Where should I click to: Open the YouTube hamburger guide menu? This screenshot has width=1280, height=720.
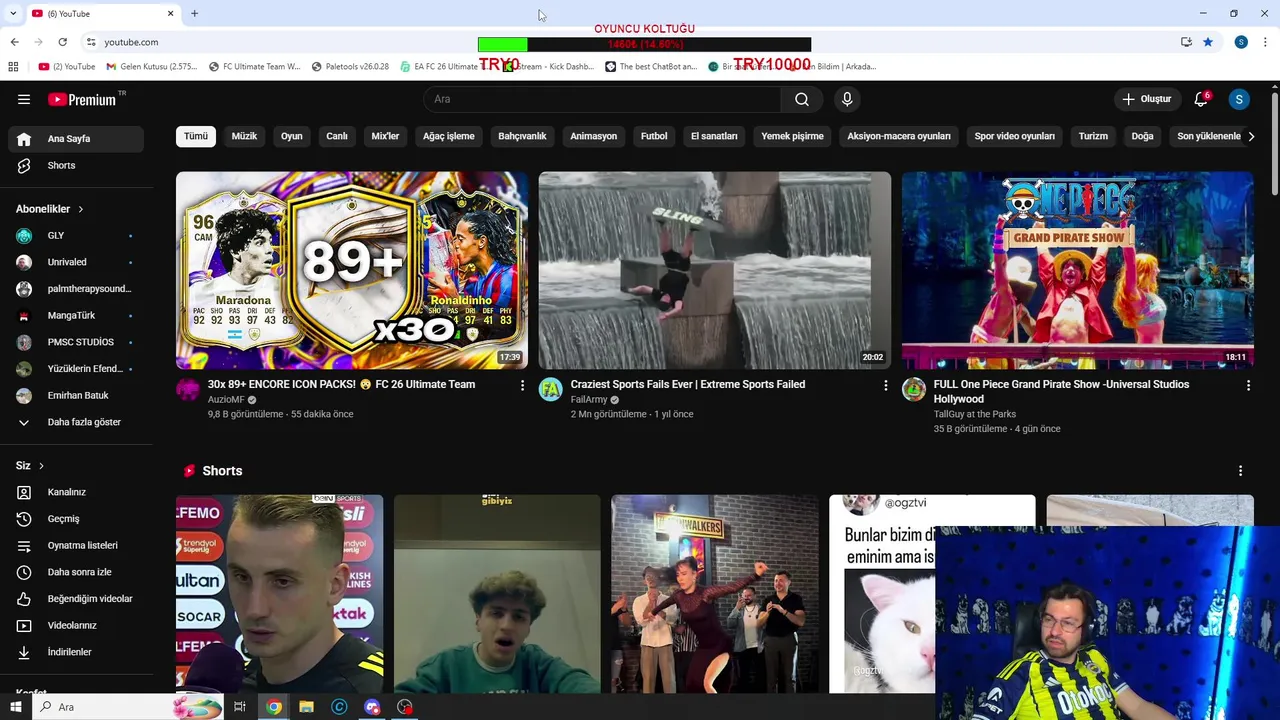pos(24,99)
